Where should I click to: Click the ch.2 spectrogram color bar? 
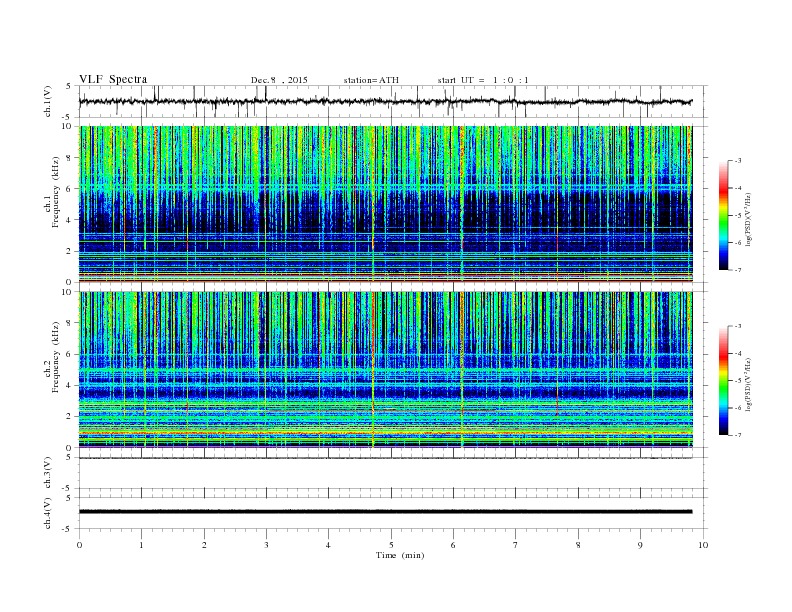coord(723,381)
